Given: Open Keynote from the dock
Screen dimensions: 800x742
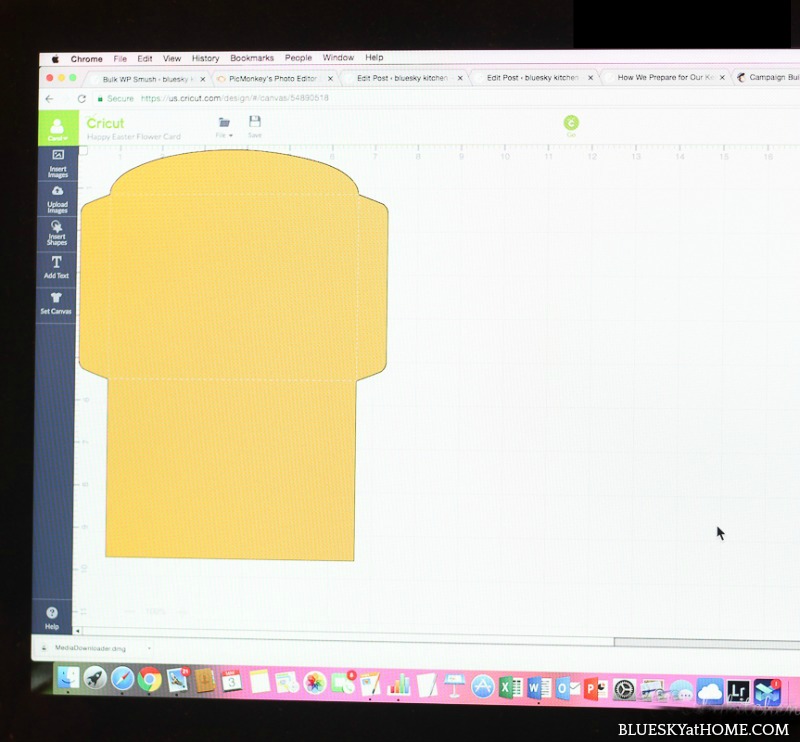Looking at the screenshot, I should pyautogui.click(x=454, y=685).
